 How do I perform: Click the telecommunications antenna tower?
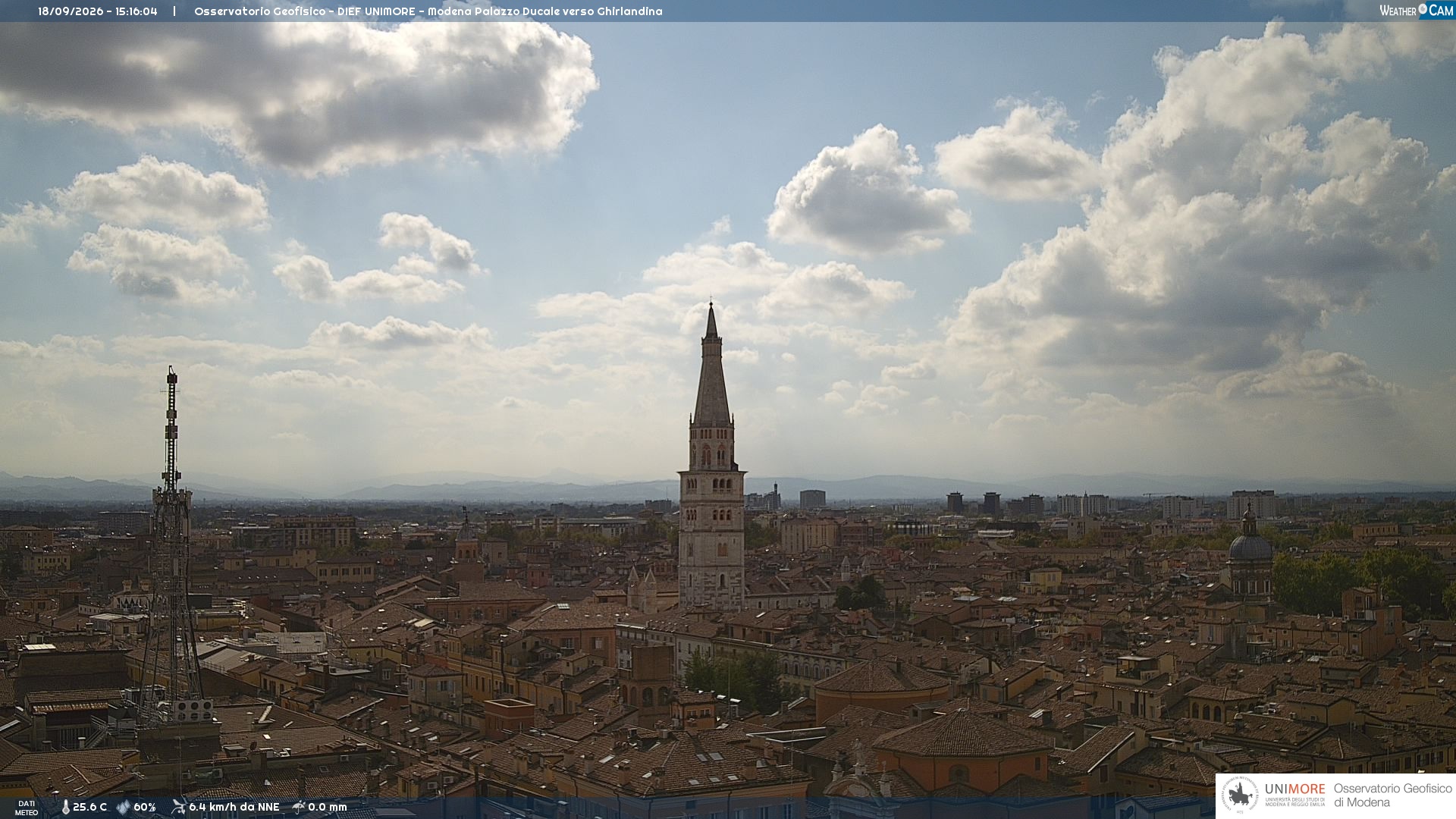(171, 546)
